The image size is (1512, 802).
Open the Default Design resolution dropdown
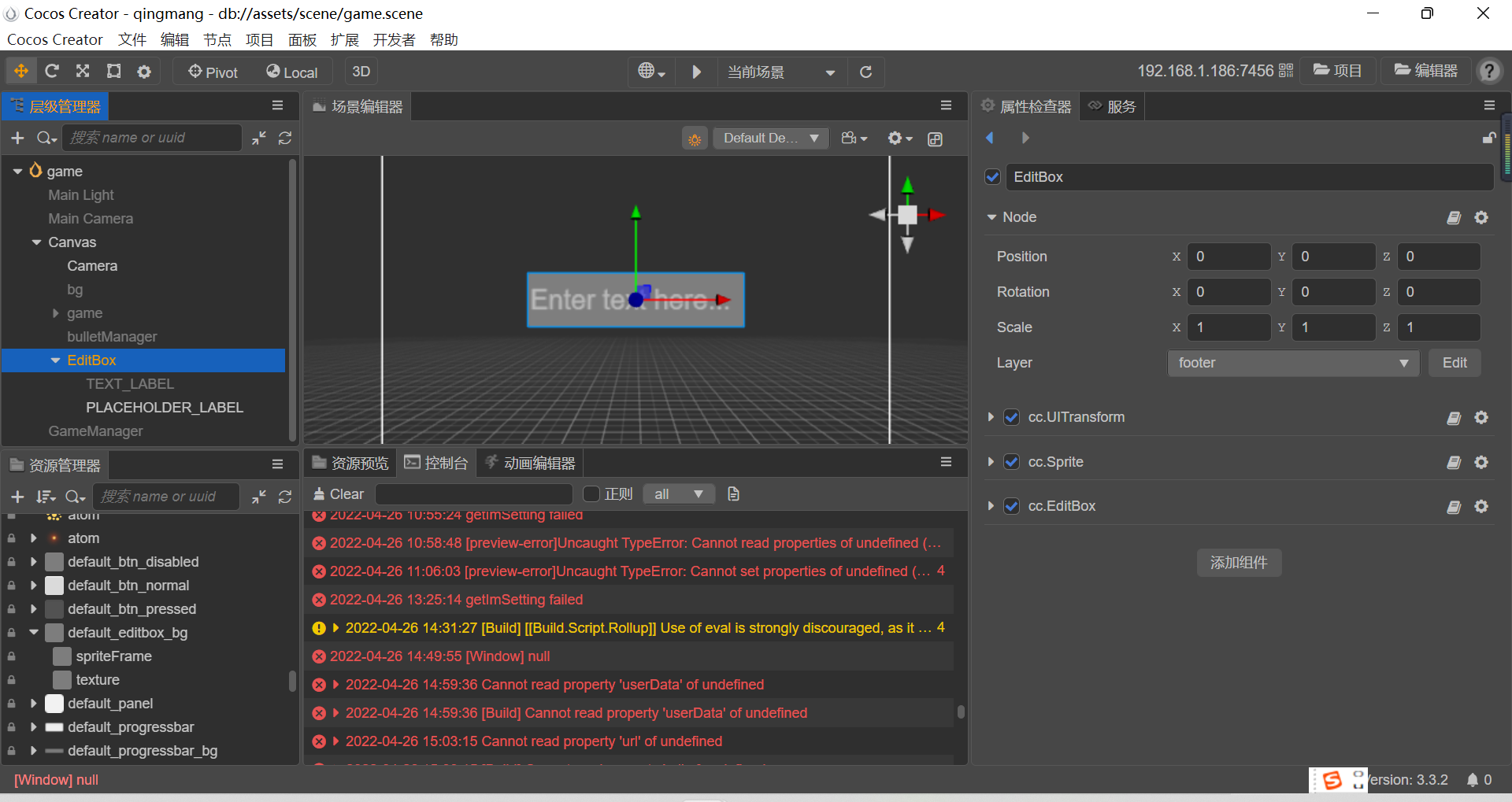771,139
